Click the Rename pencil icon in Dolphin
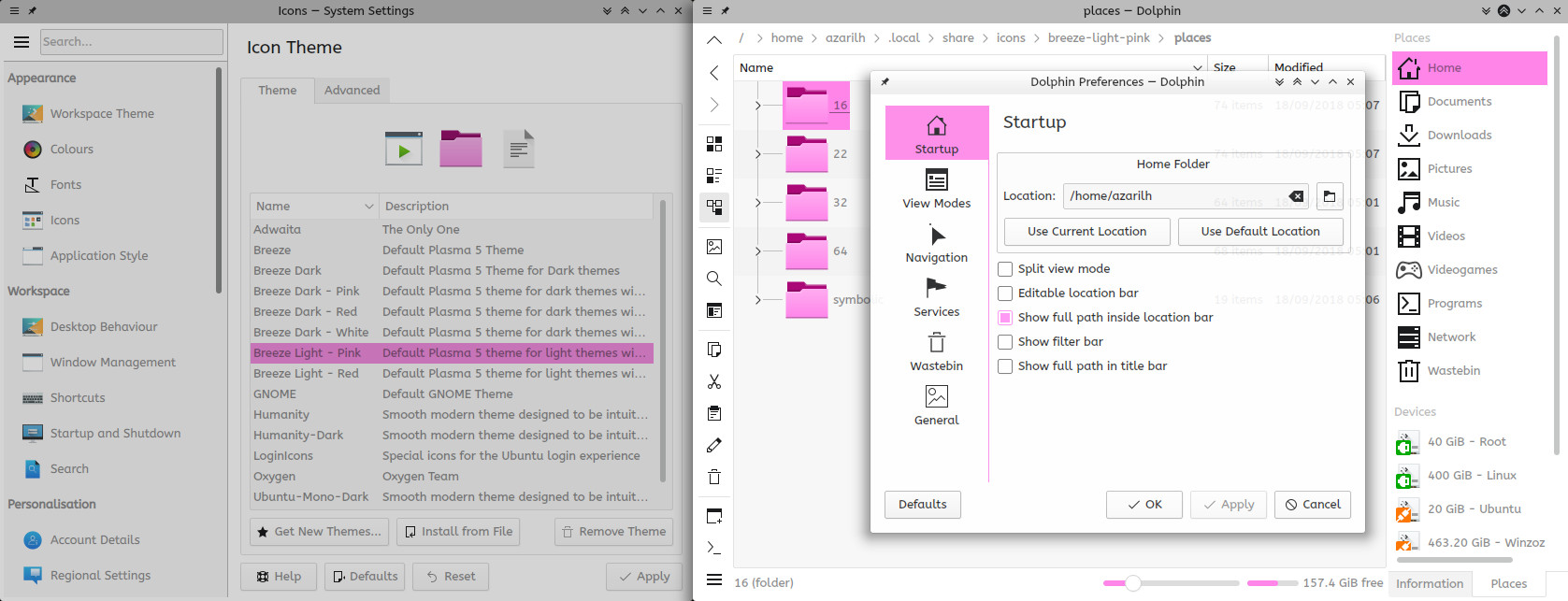The image size is (1568, 601). 714,445
